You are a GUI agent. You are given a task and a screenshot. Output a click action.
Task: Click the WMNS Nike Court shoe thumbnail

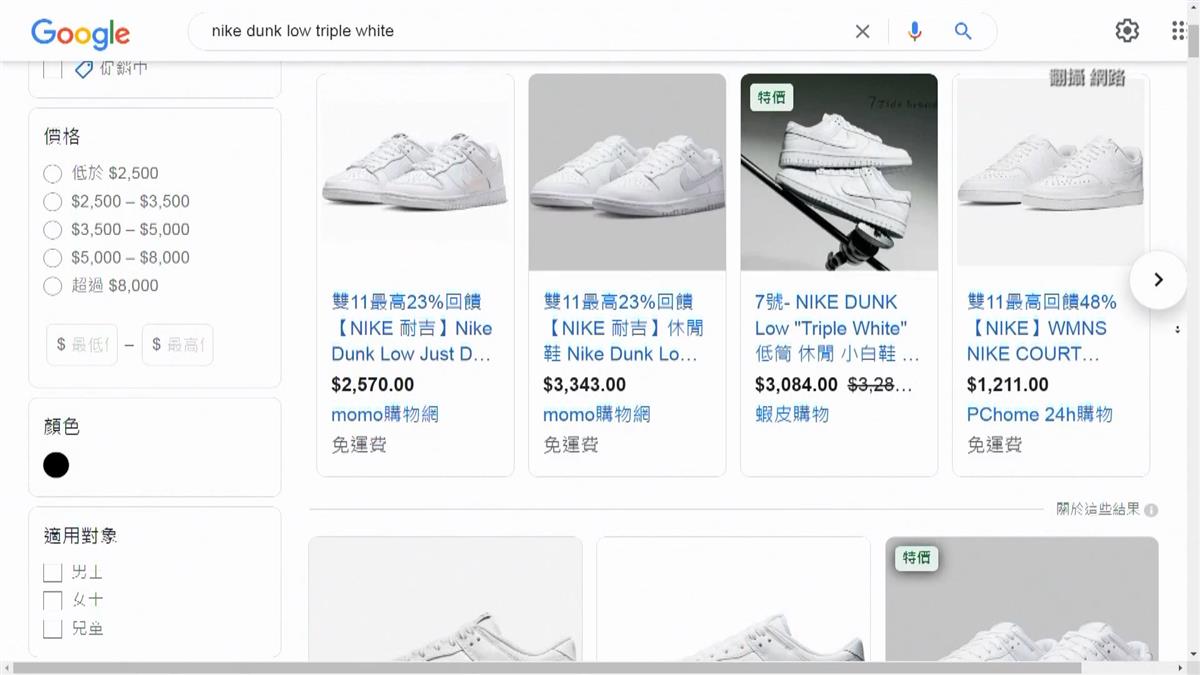(1050, 172)
